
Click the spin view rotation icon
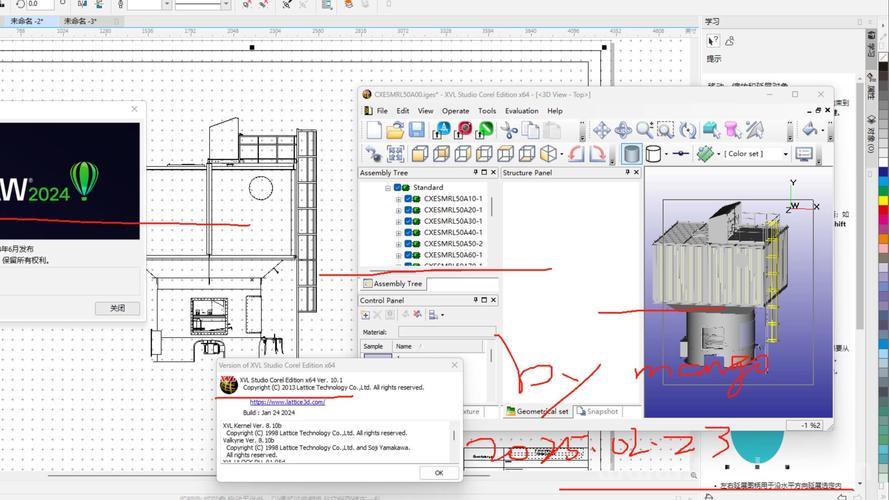688,130
